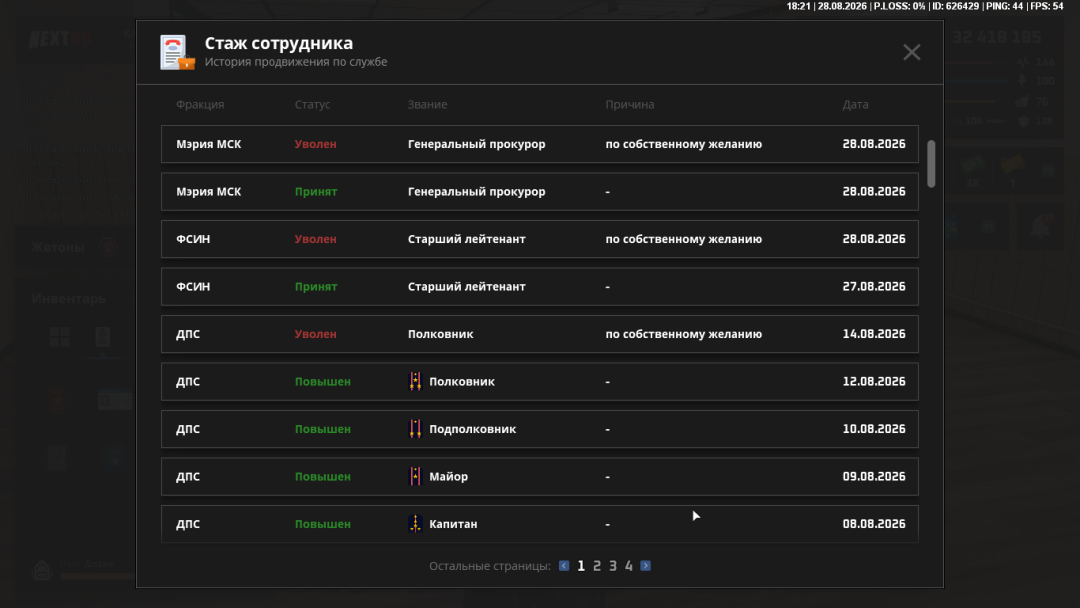Click Генеральный прокурор in the Уволен row
The image size is (1080, 608).
click(477, 144)
